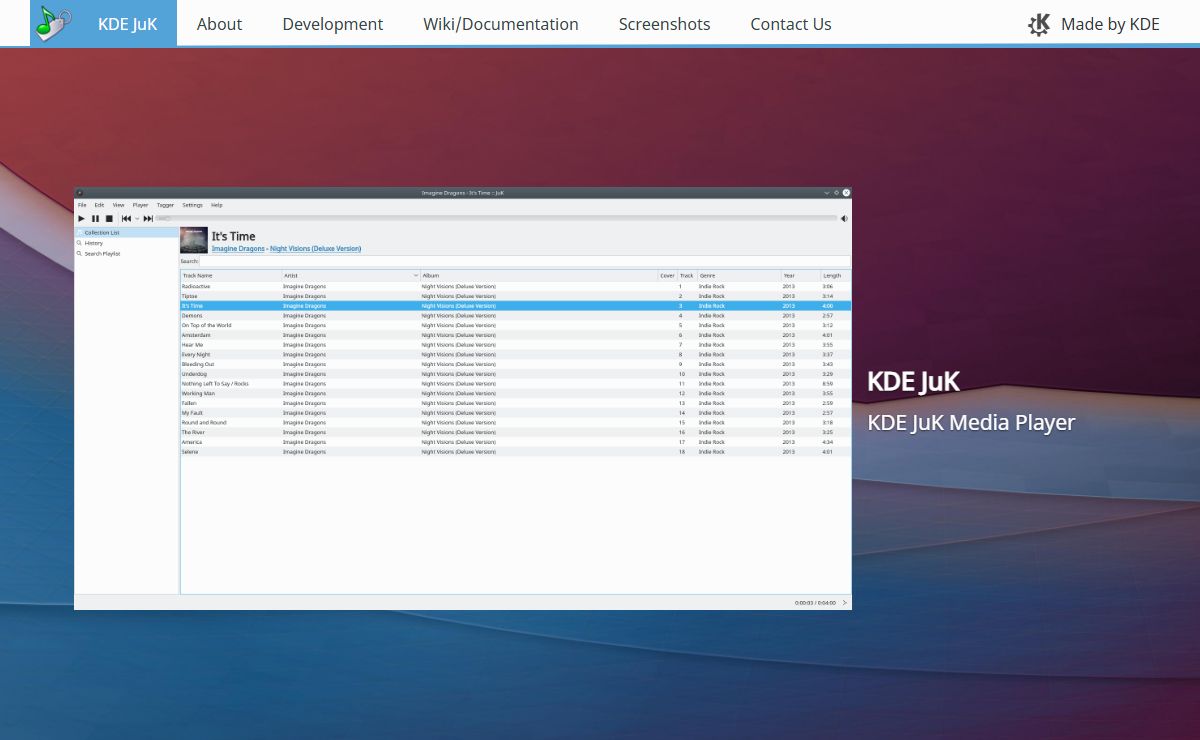Image resolution: width=1200 pixels, height=740 pixels.
Task: Select the Tiptoe track row
Action: (x=516, y=296)
